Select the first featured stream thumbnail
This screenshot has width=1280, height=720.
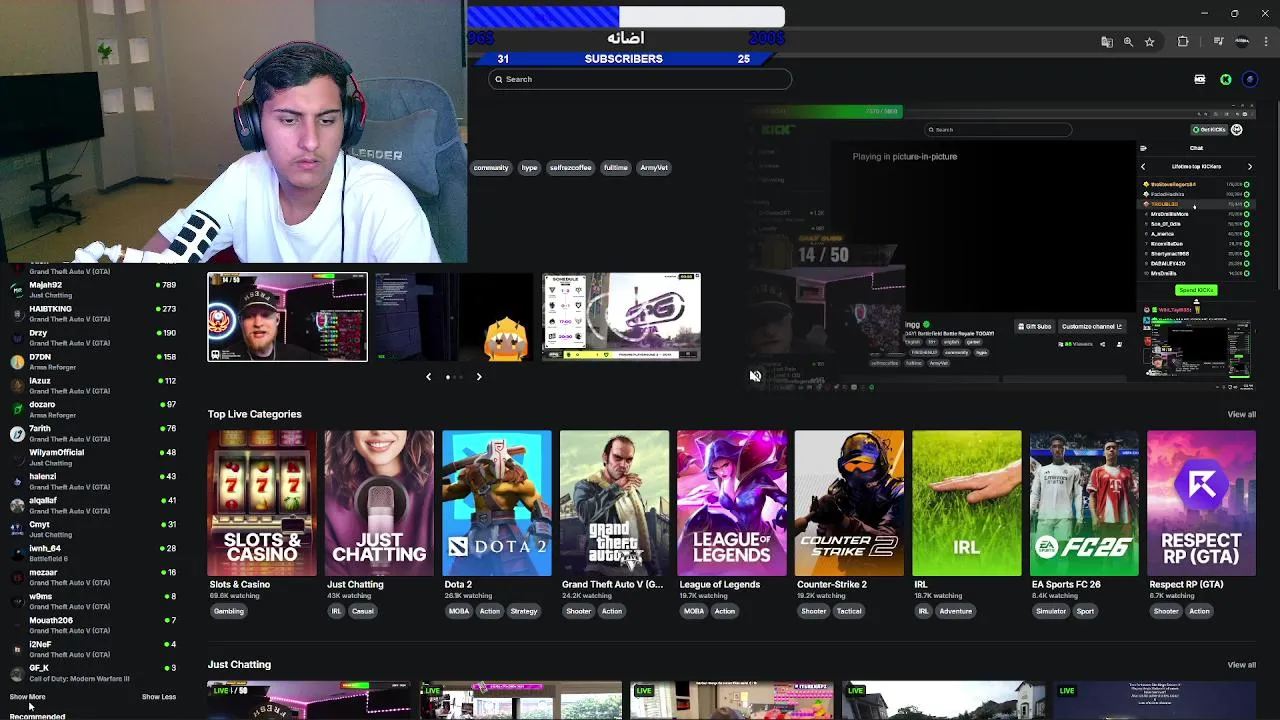(x=287, y=317)
